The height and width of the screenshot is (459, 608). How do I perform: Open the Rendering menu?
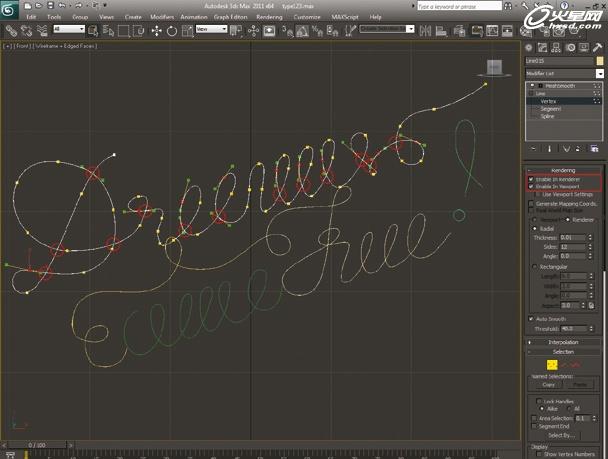pyautogui.click(x=269, y=17)
